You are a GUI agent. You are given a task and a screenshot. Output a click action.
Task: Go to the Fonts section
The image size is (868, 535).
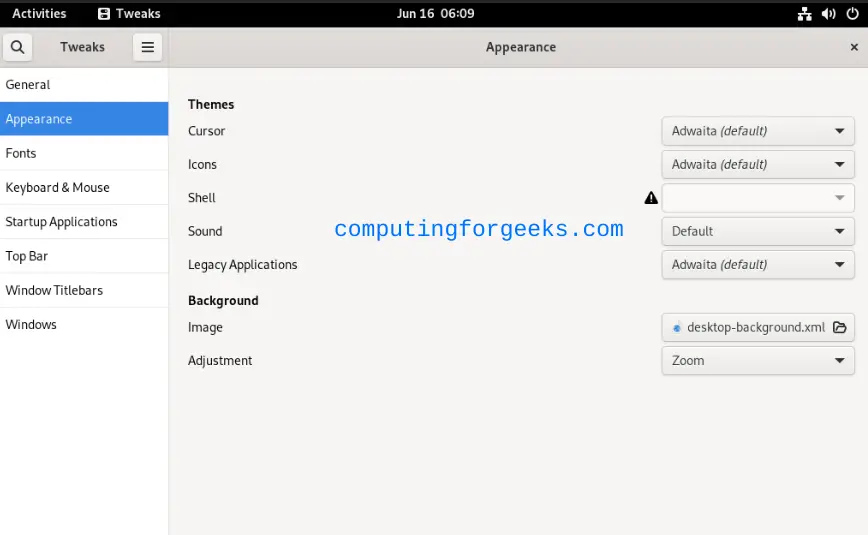(x=84, y=153)
